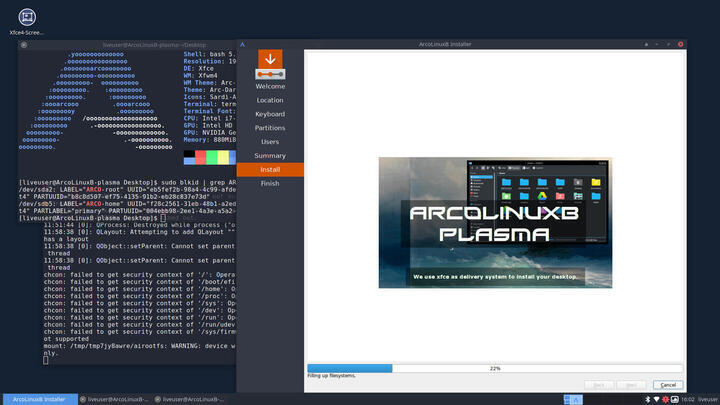Click the "CPU: Intel i7" line in neofetch
Viewport: 720px width, 405px height.
tap(209, 118)
